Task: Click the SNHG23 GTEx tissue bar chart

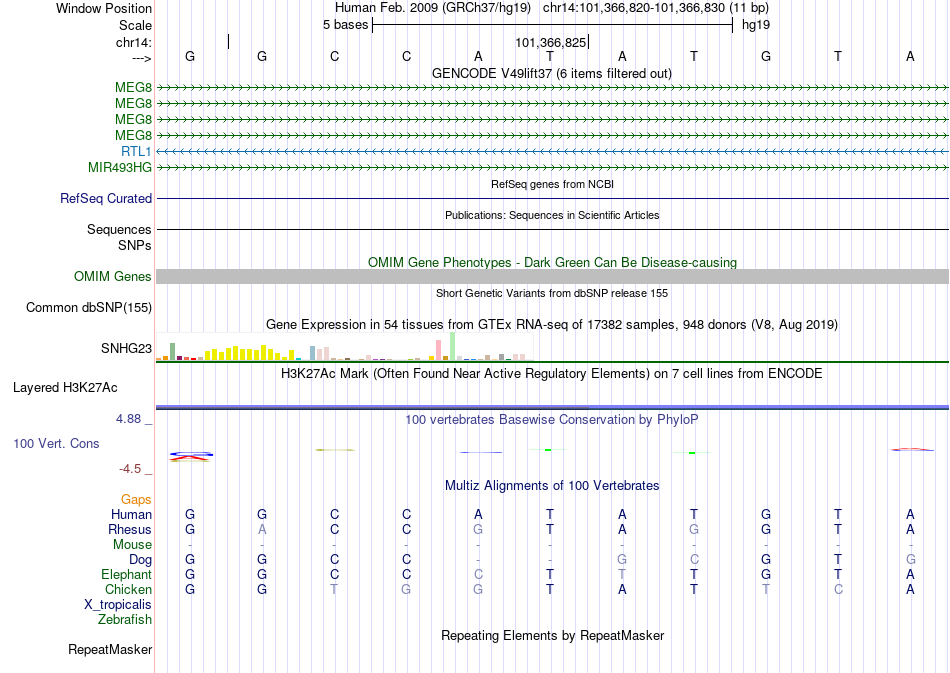Action: click(x=344, y=346)
